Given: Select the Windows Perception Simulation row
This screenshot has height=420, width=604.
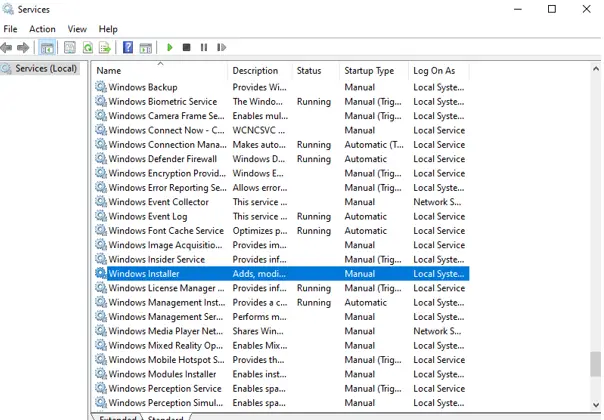Looking at the screenshot, I should pos(281,403).
